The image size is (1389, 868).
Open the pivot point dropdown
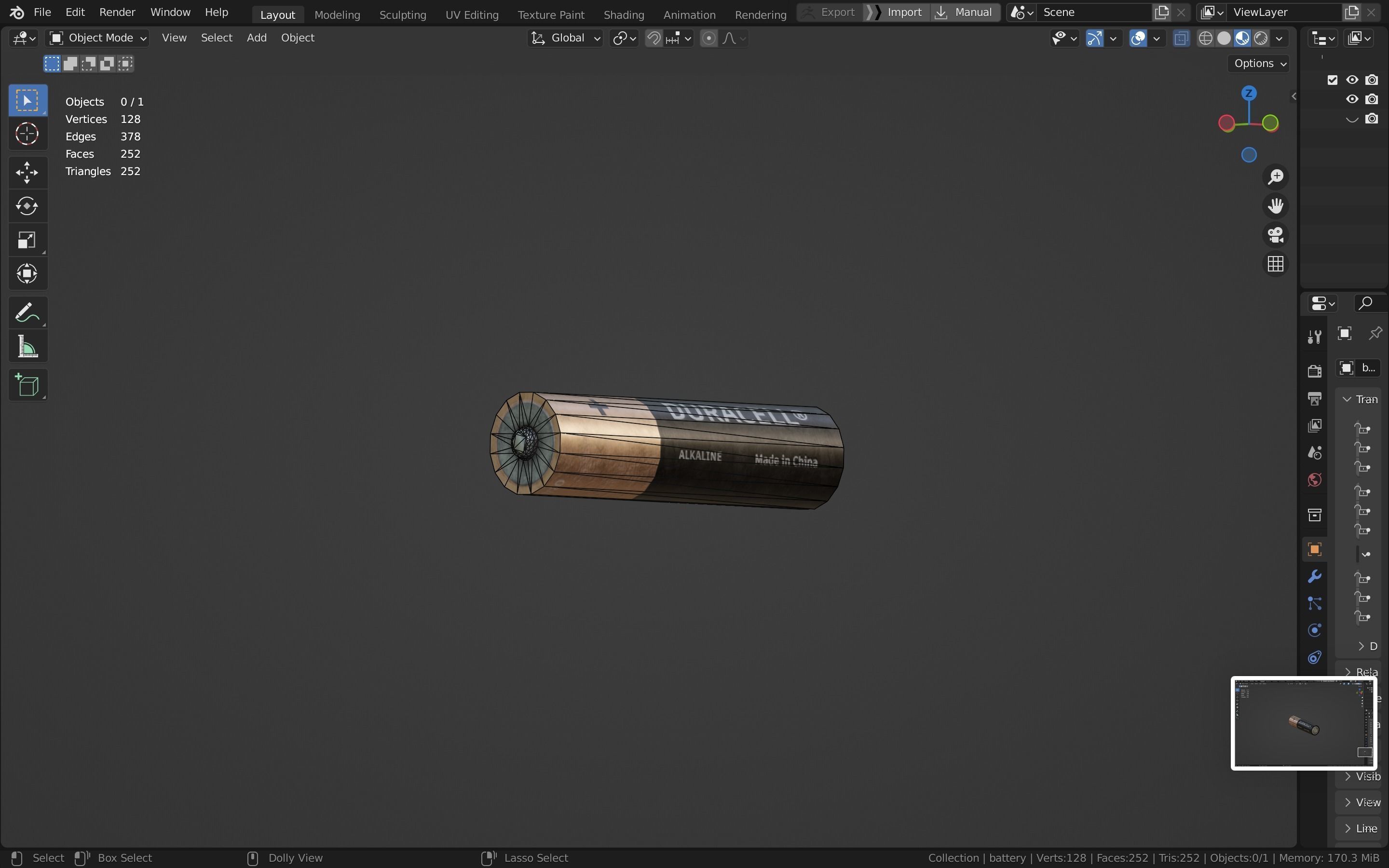[625, 38]
